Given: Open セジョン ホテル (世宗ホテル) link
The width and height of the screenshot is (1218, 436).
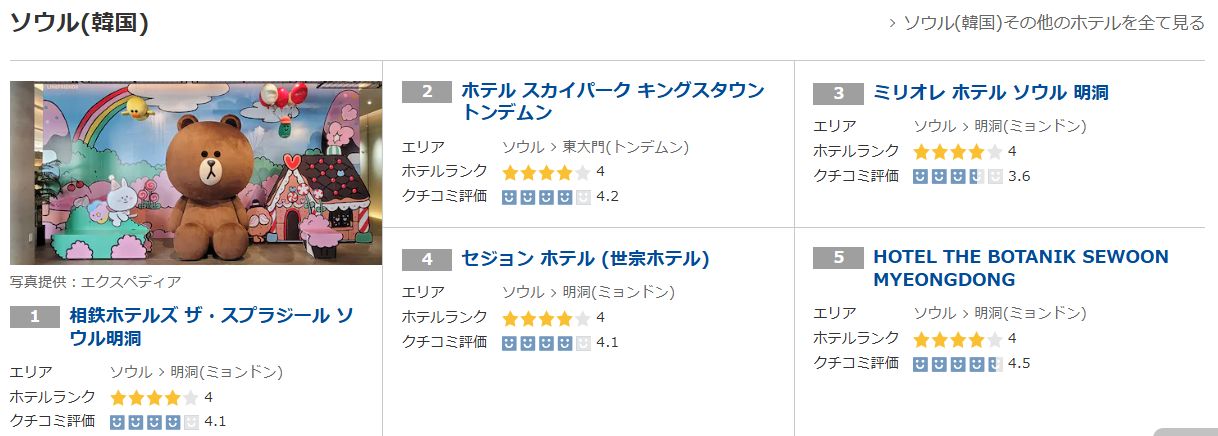Looking at the screenshot, I should click(585, 259).
